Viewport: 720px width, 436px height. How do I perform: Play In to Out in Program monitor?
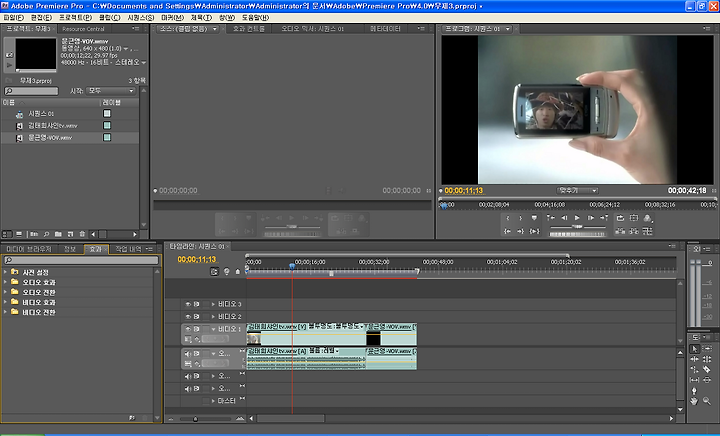pyautogui.click(x=534, y=231)
